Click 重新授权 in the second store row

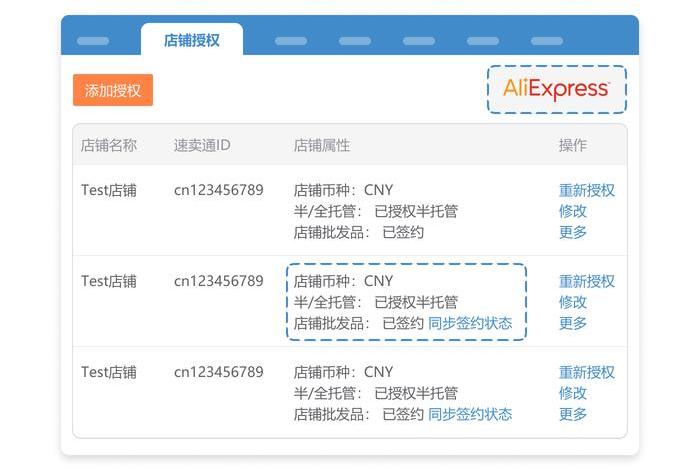click(587, 281)
